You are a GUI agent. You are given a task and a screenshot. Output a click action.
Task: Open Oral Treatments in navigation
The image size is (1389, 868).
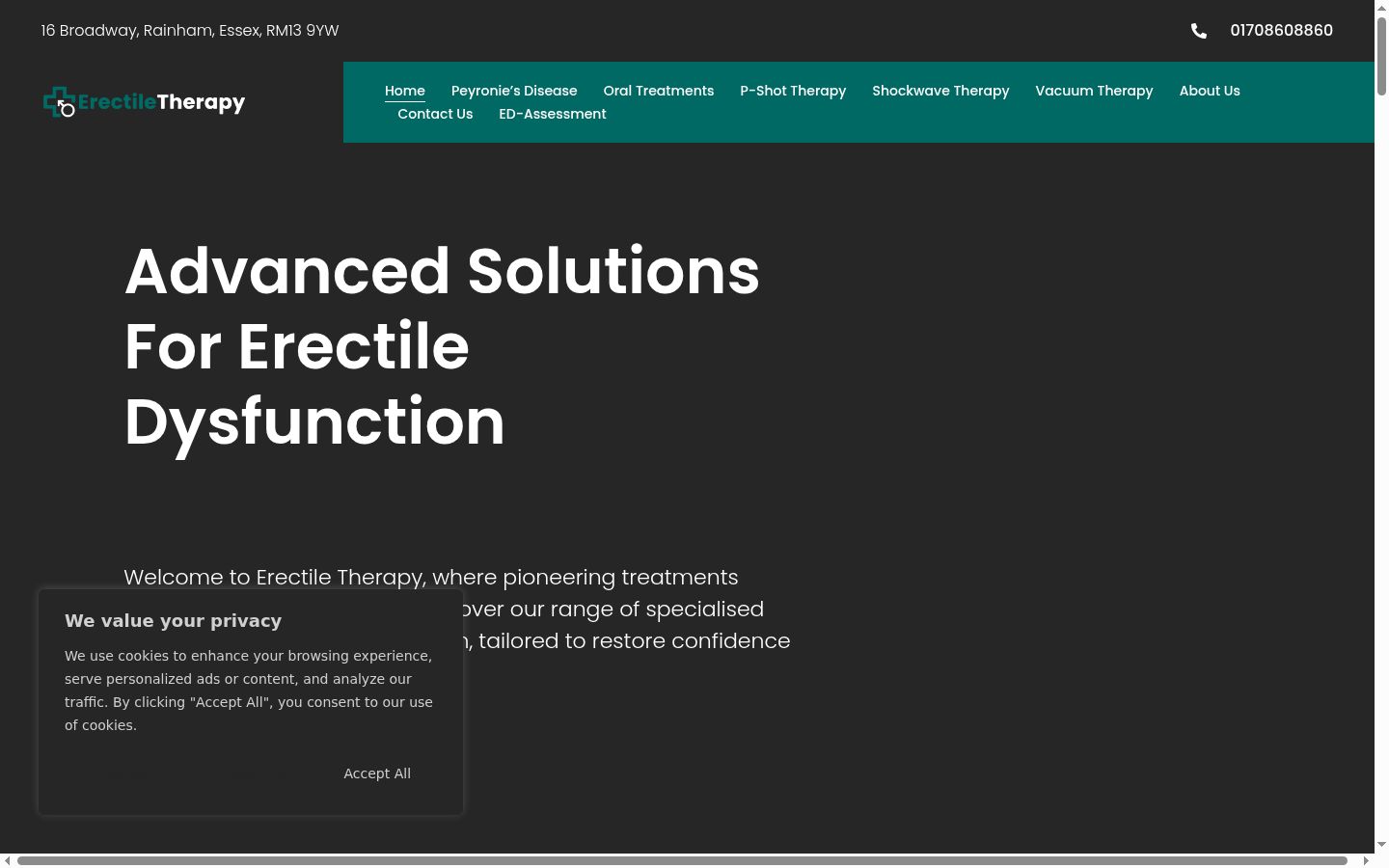pos(659,91)
